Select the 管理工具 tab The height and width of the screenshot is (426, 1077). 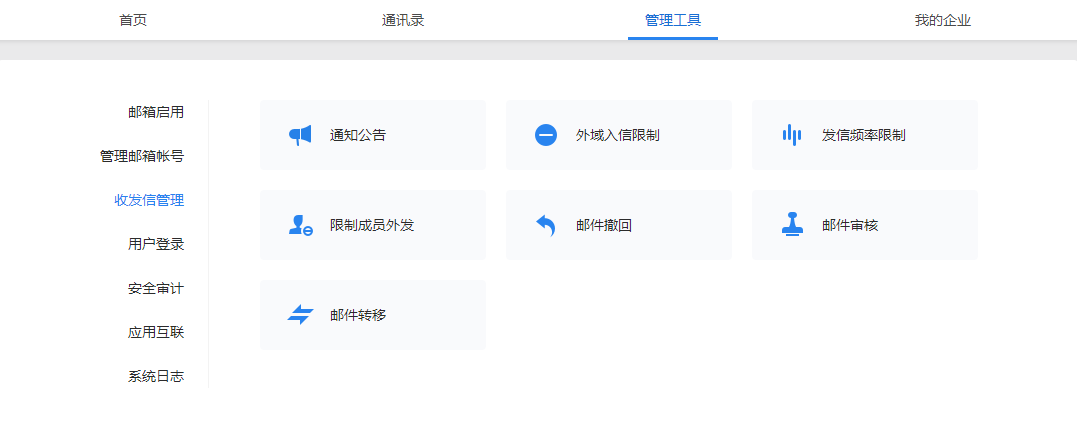coord(673,20)
